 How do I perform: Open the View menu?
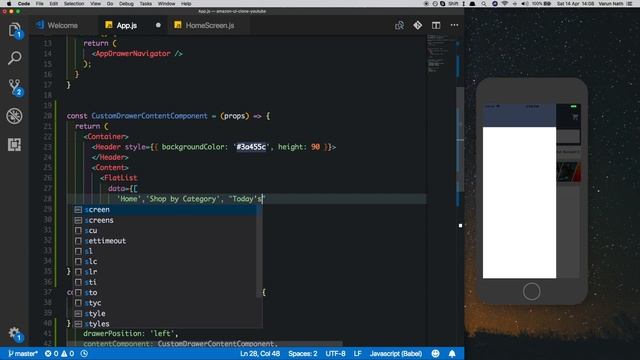tap(96, 4)
